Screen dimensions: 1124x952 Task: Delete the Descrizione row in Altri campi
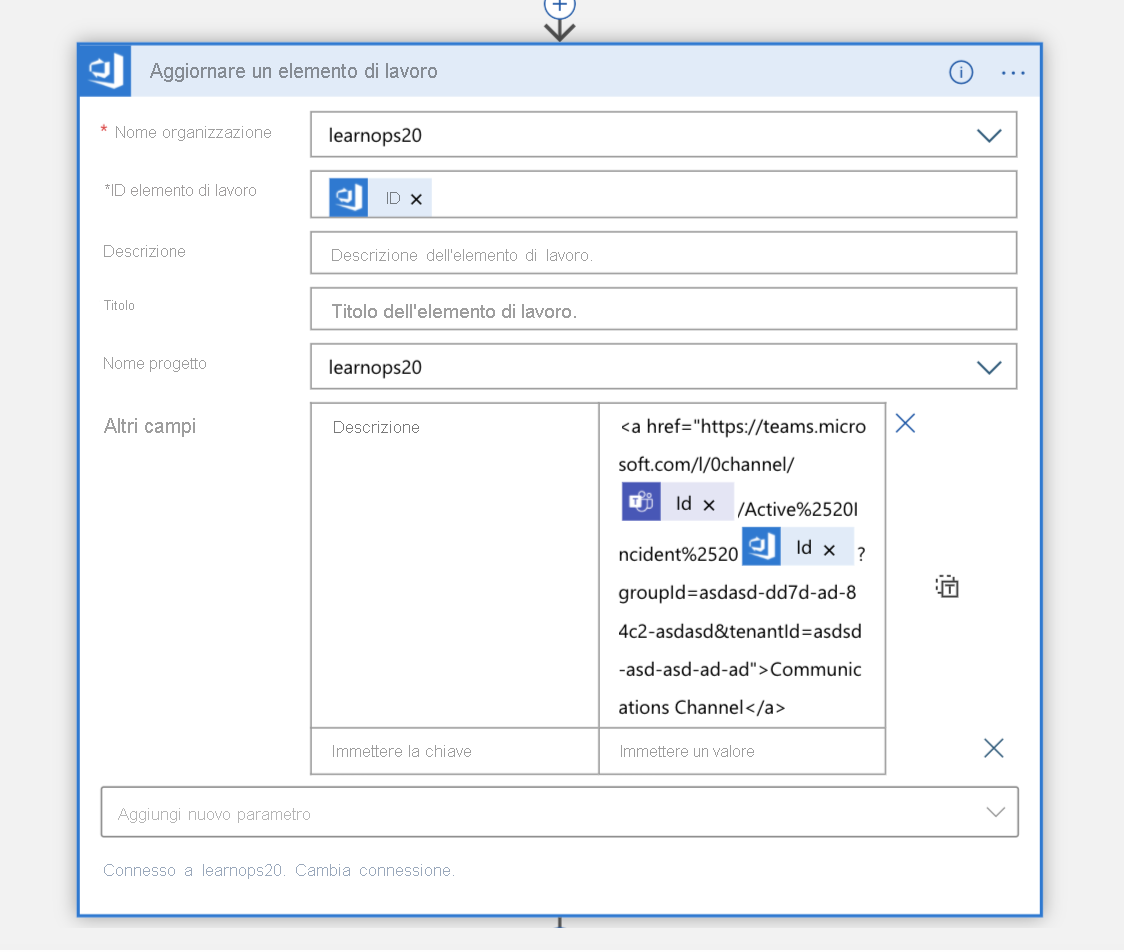pyautogui.click(x=905, y=424)
